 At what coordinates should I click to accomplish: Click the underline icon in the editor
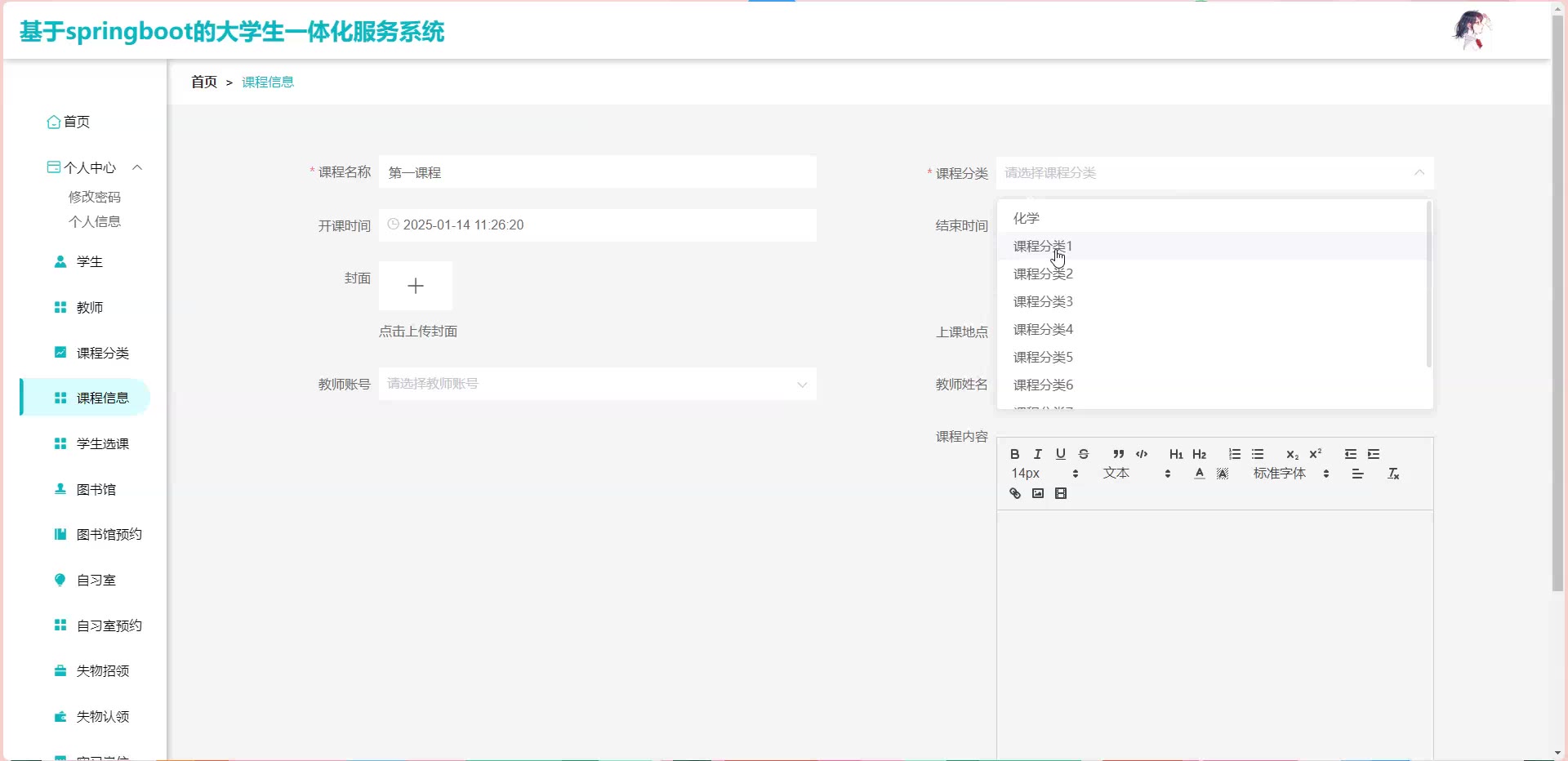point(1060,454)
